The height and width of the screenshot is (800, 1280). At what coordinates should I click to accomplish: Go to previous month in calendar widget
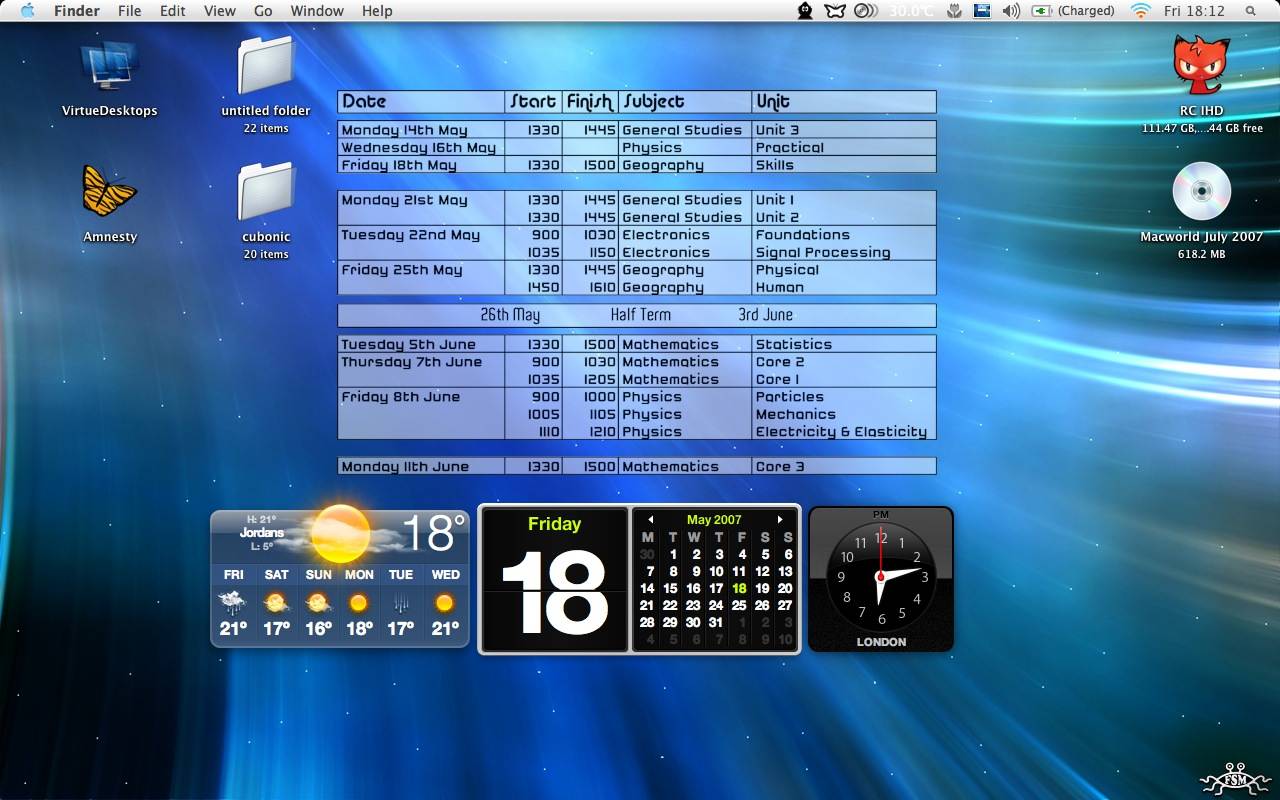point(650,520)
